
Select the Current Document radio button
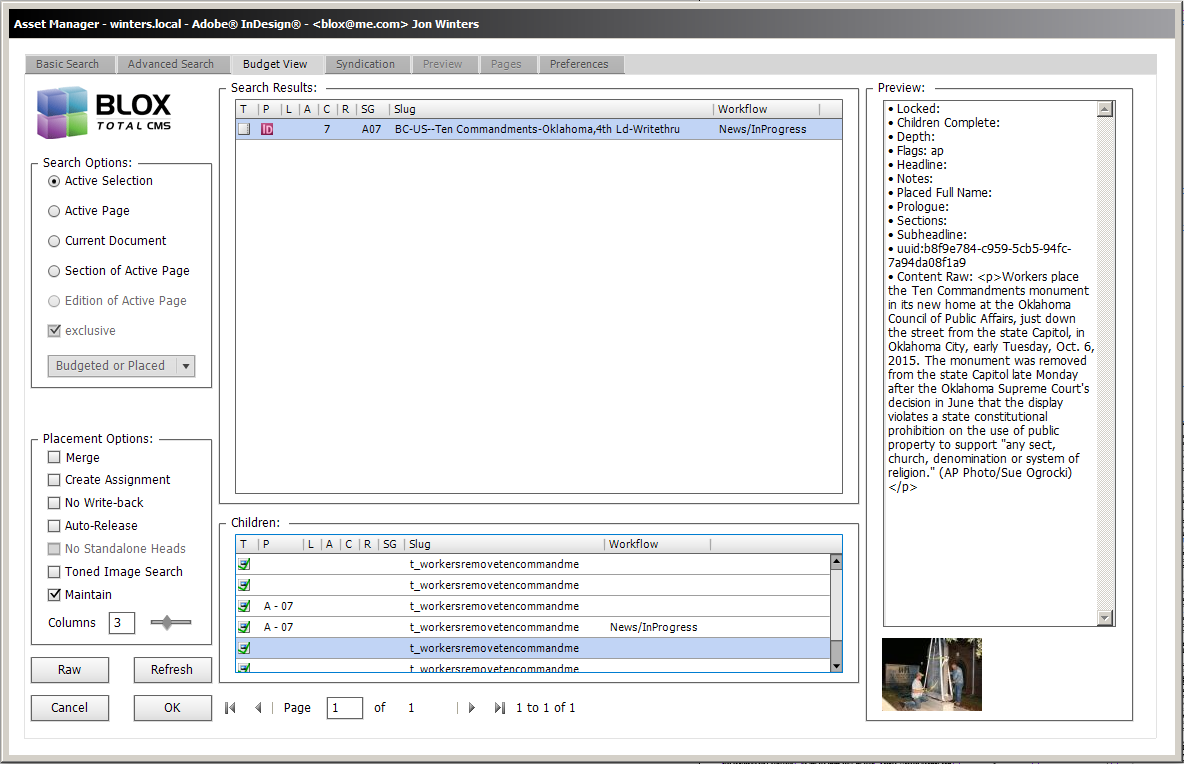coord(54,241)
